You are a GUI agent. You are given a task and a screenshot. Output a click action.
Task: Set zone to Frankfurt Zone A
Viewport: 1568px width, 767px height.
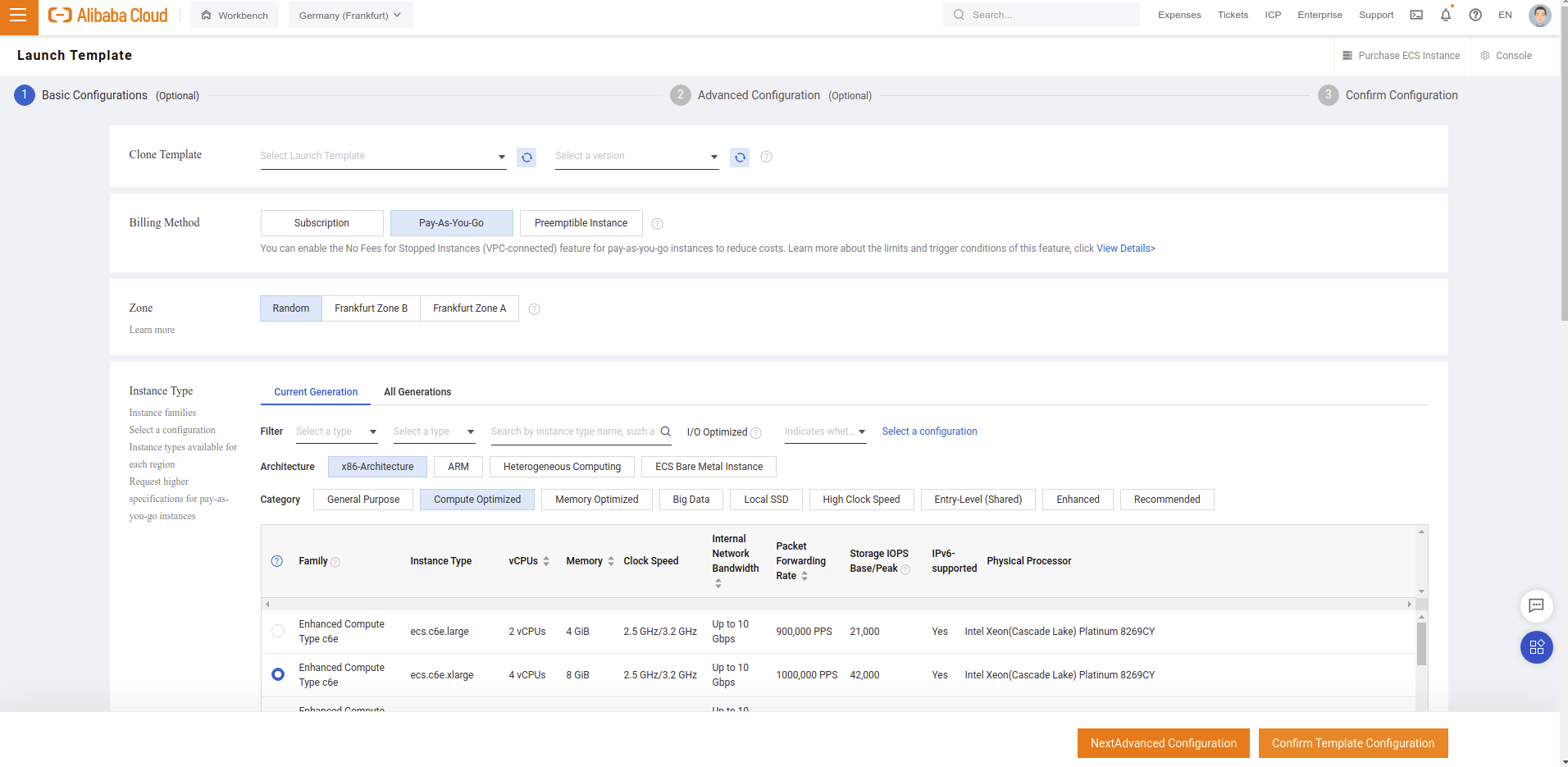469,308
